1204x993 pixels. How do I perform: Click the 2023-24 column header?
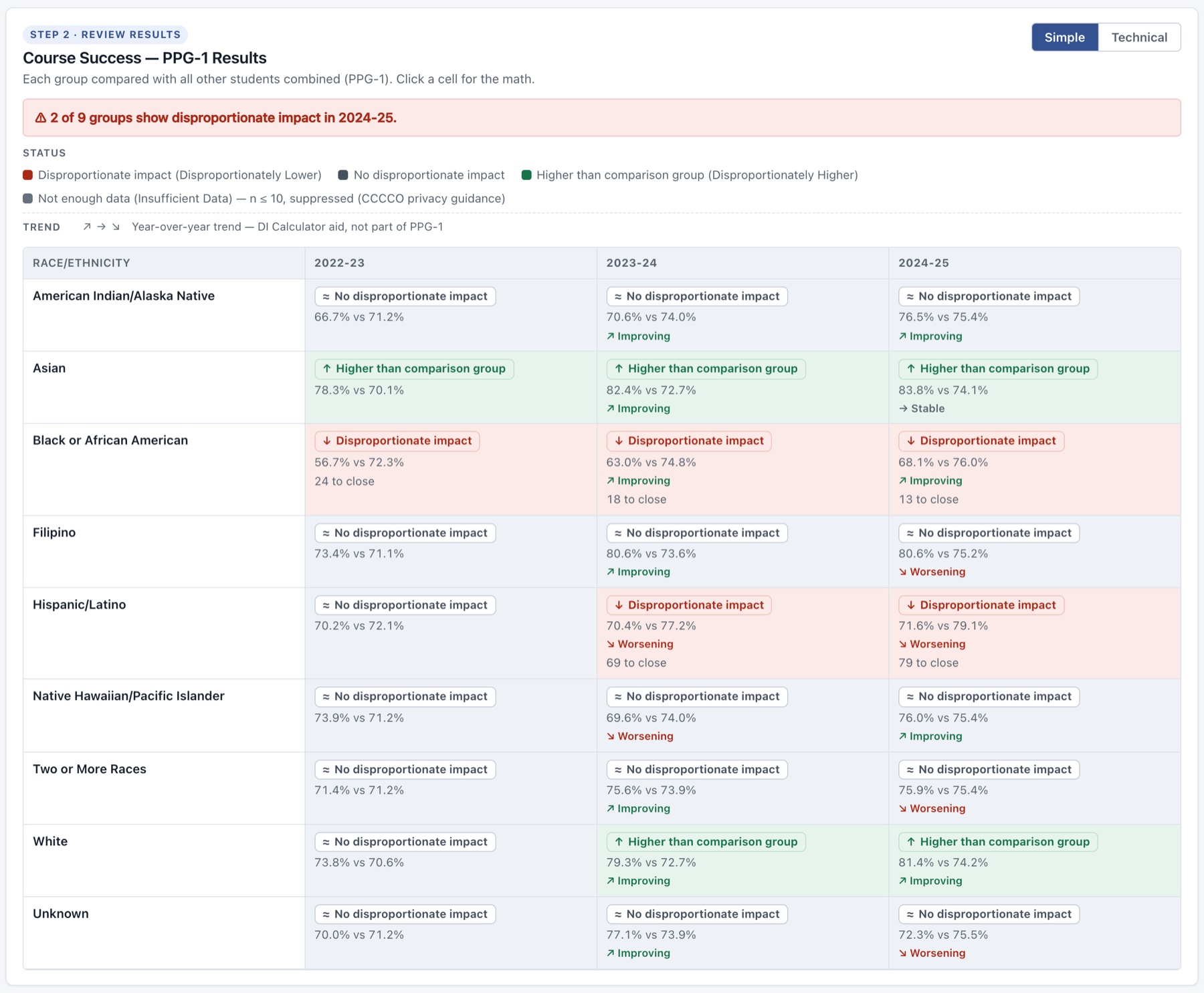[742, 263]
